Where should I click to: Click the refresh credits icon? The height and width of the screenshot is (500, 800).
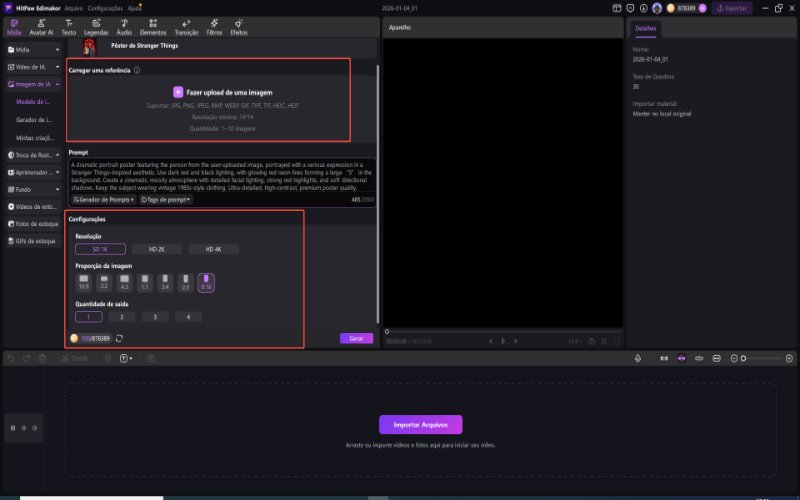(119, 338)
